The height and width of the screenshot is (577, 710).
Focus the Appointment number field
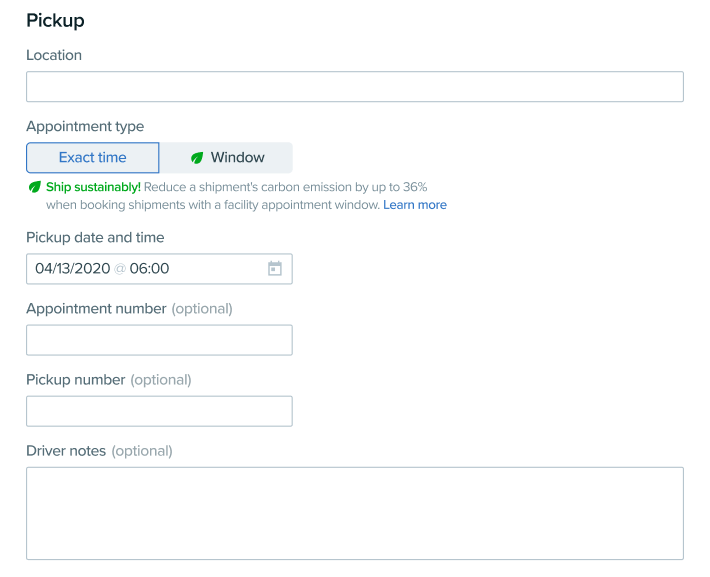click(x=159, y=340)
